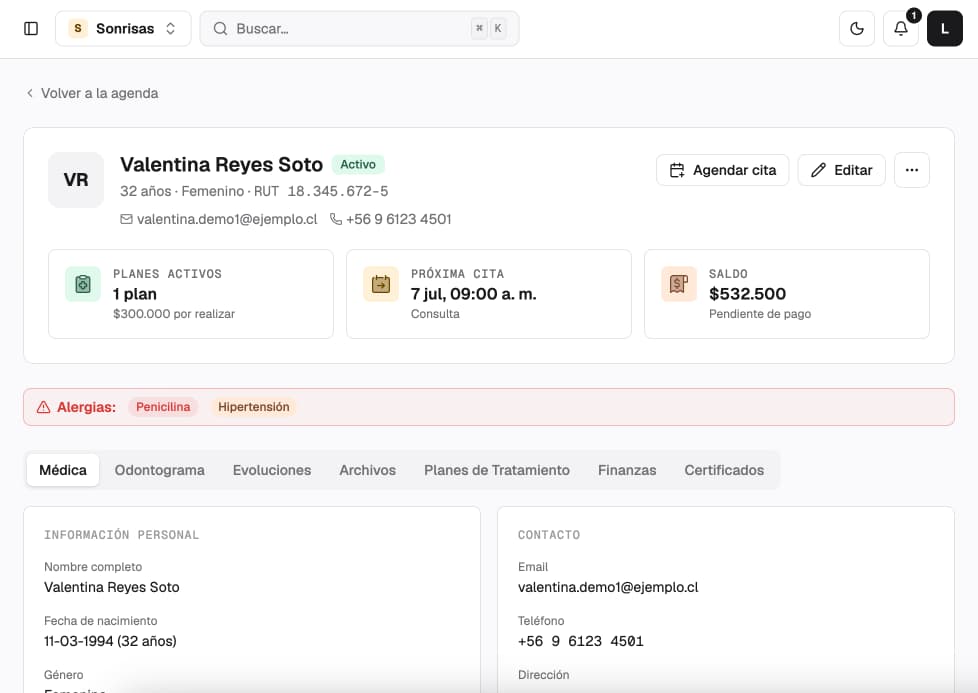Toggle the sidebar panel icon
The height and width of the screenshot is (693, 978).
point(31,29)
